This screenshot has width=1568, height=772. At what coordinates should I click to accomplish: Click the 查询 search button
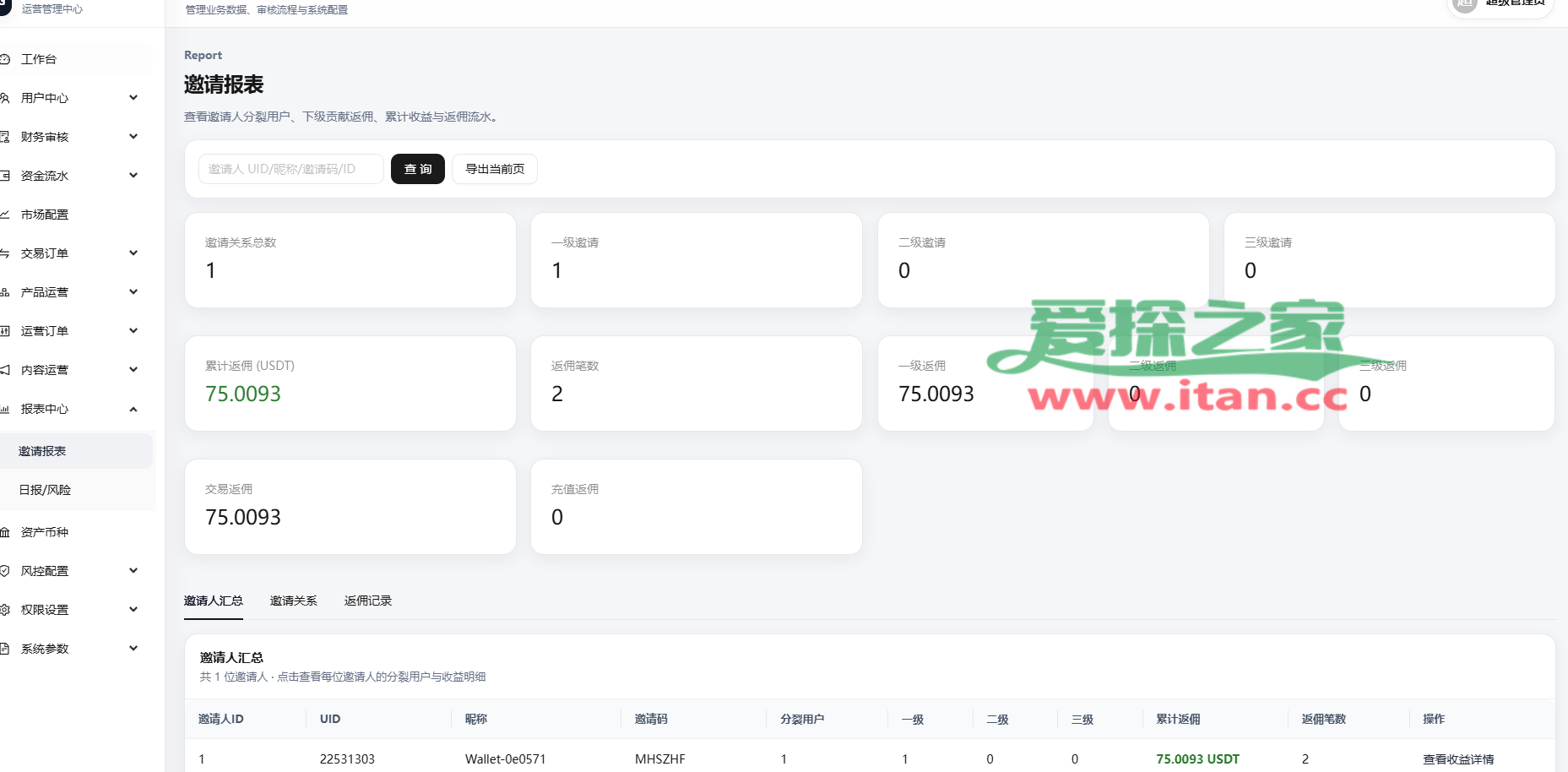(x=418, y=169)
